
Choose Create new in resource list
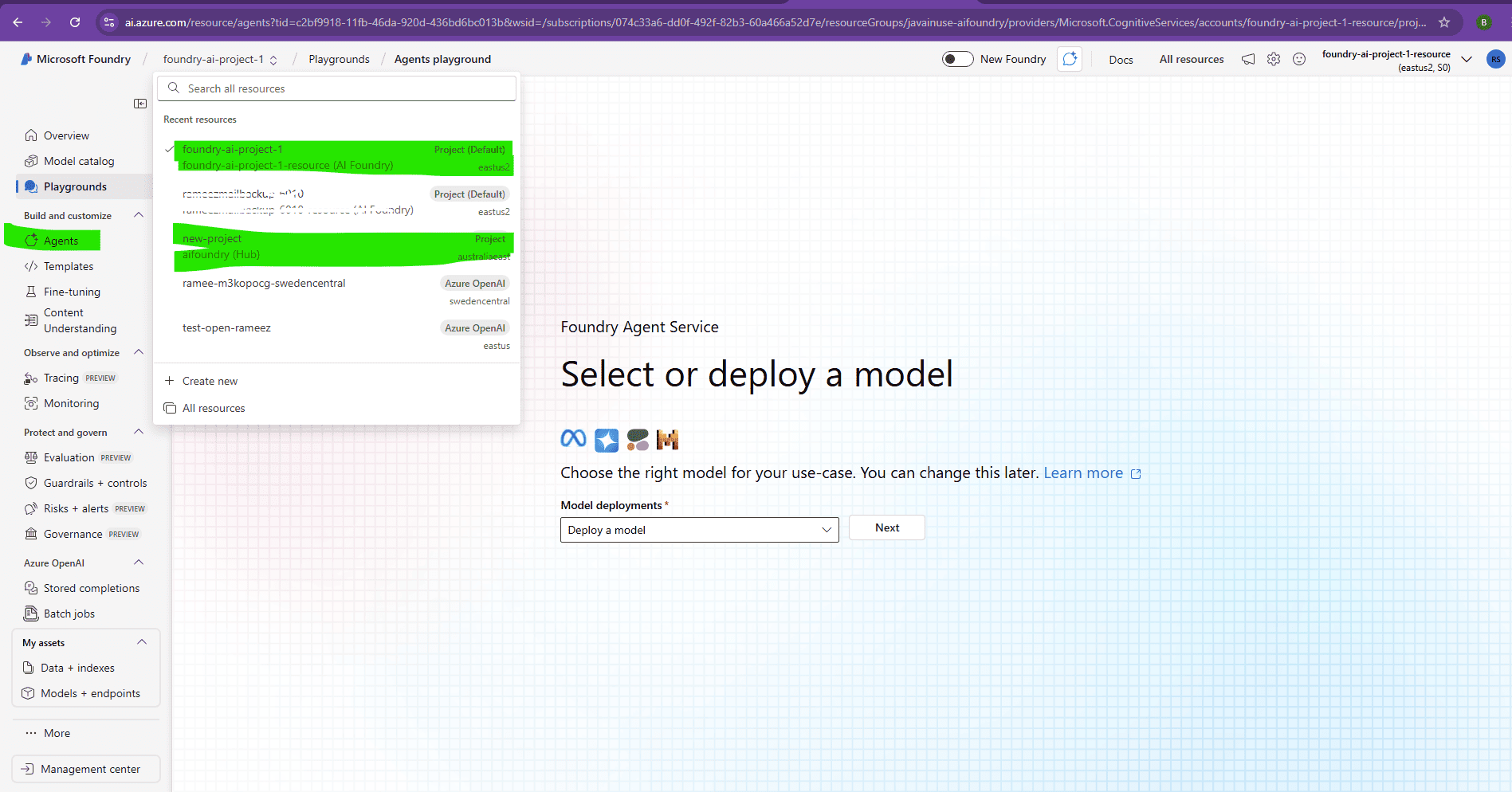point(210,381)
